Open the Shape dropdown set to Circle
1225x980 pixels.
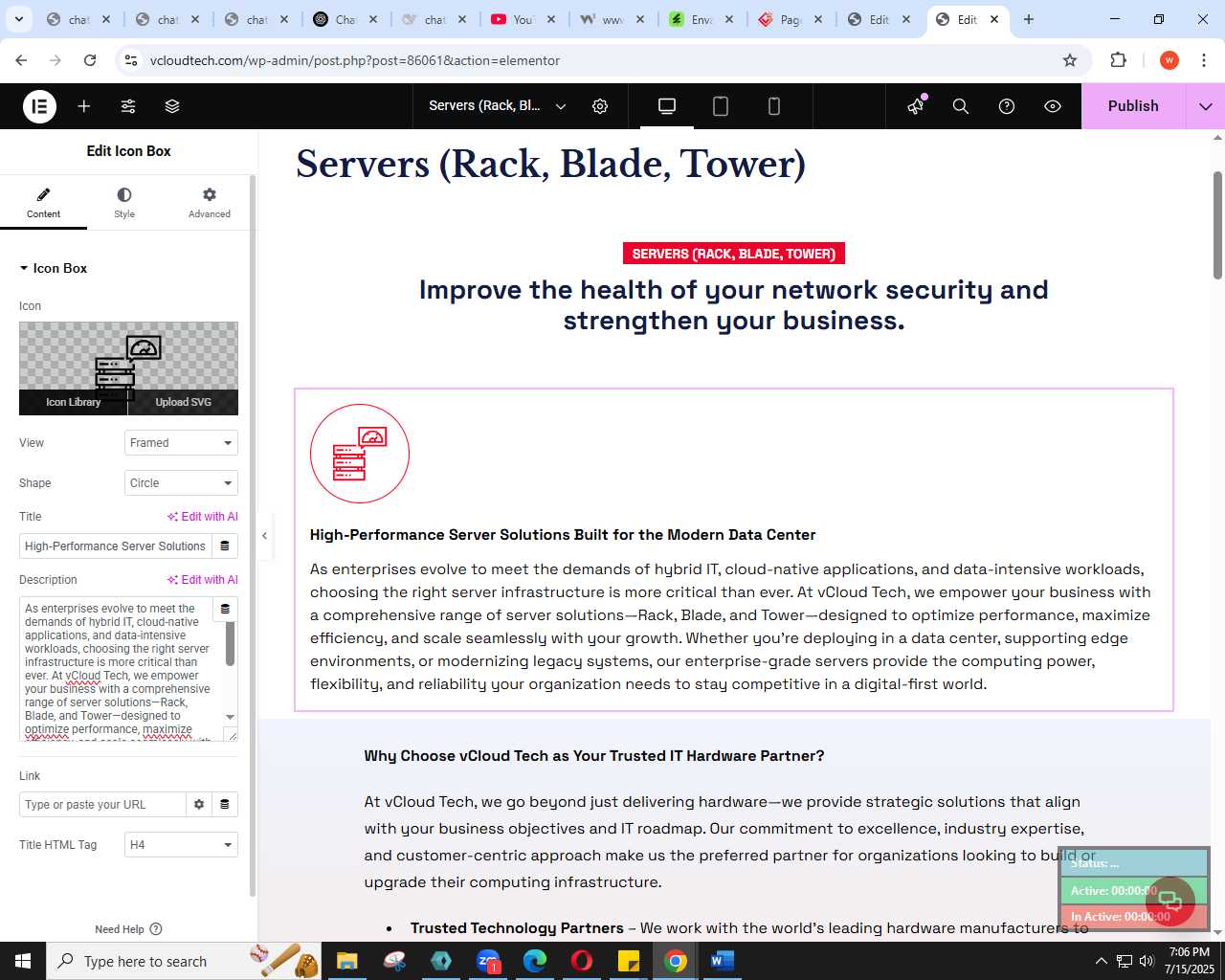pyautogui.click(x=181, y=483)
